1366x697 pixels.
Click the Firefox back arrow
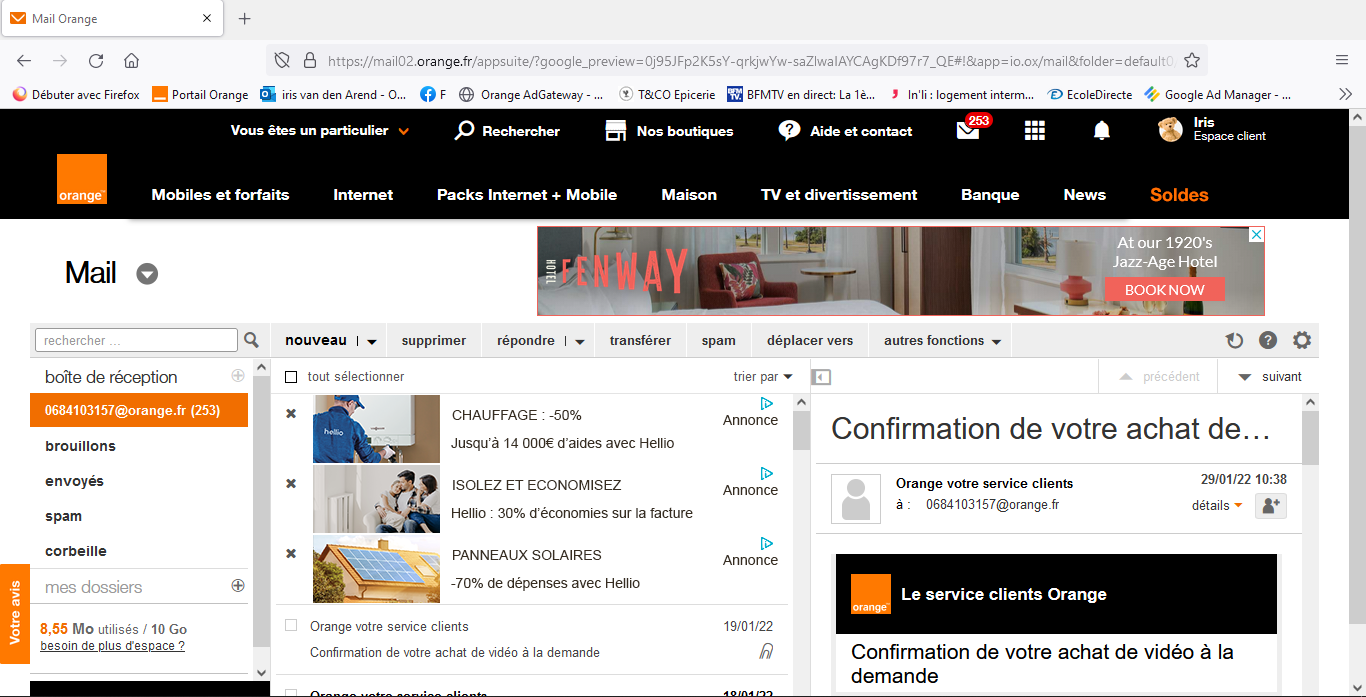pos(24,60)
